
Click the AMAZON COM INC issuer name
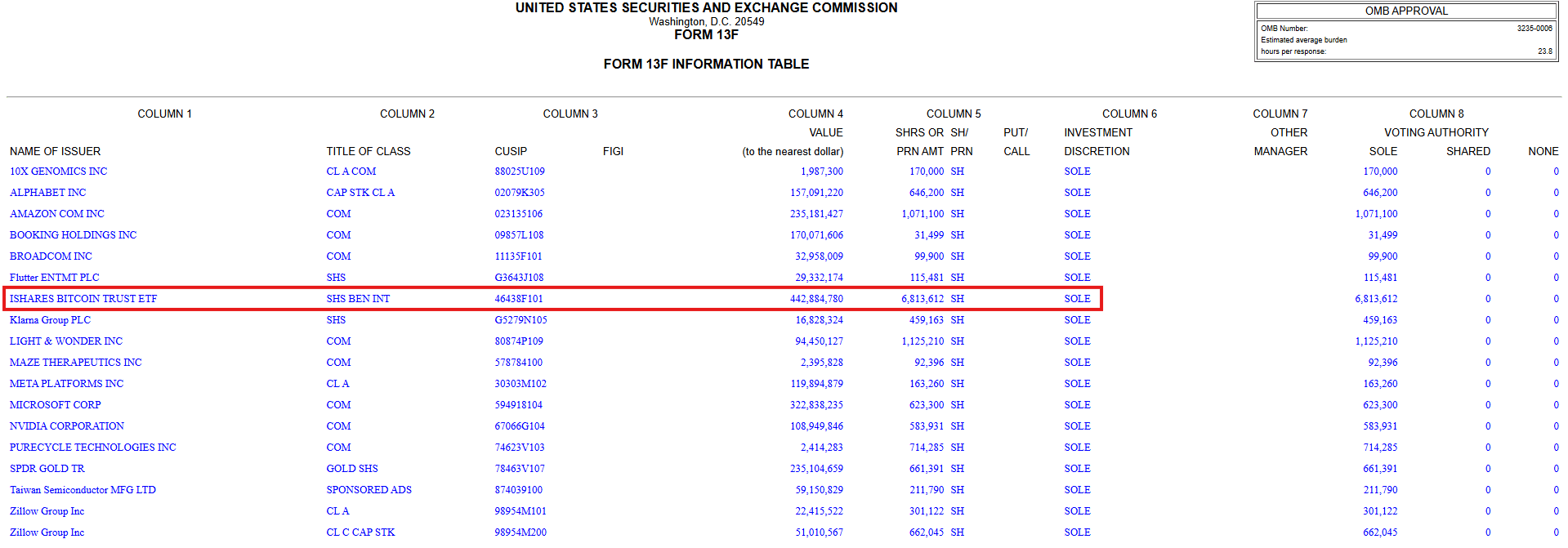click(x=57, y=214)
